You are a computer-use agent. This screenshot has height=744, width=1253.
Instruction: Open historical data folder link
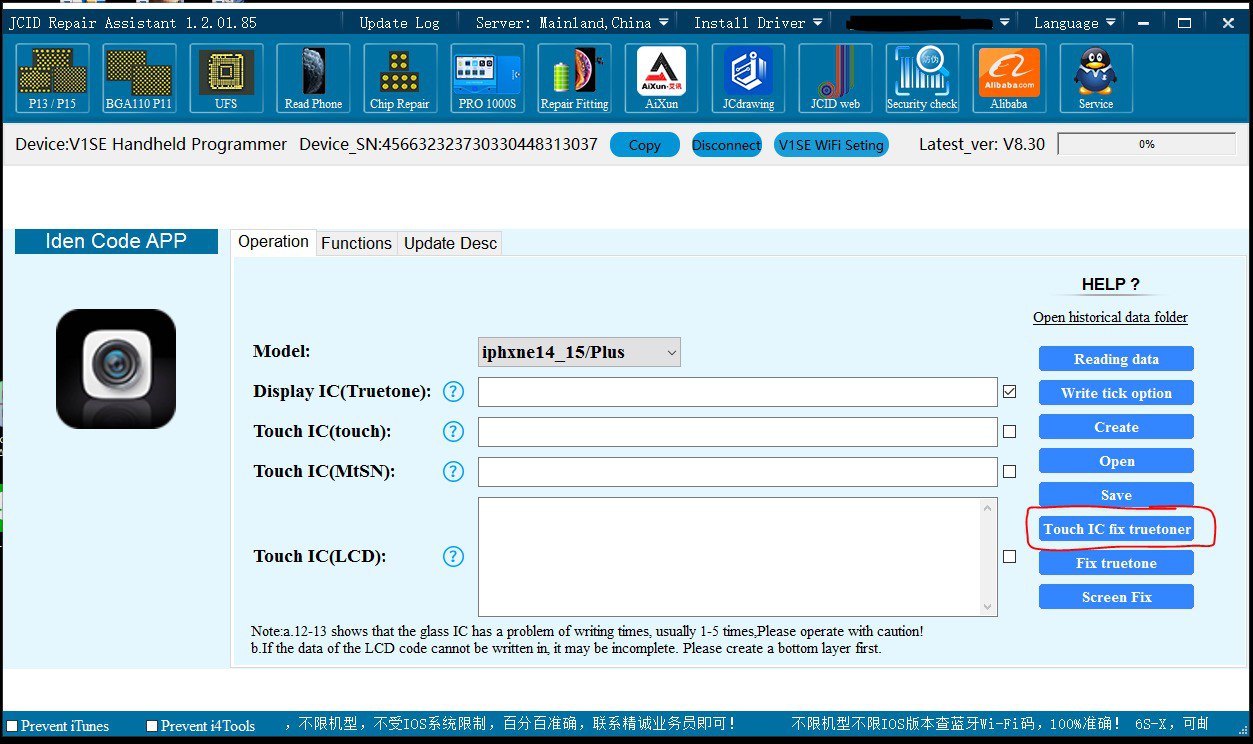click(1110, 317)
